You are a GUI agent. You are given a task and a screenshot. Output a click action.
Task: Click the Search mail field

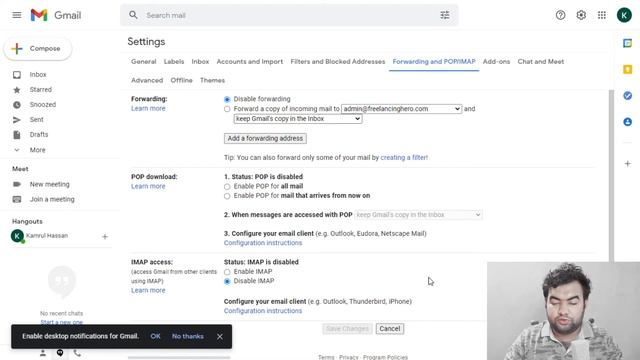tap(290, 15)
